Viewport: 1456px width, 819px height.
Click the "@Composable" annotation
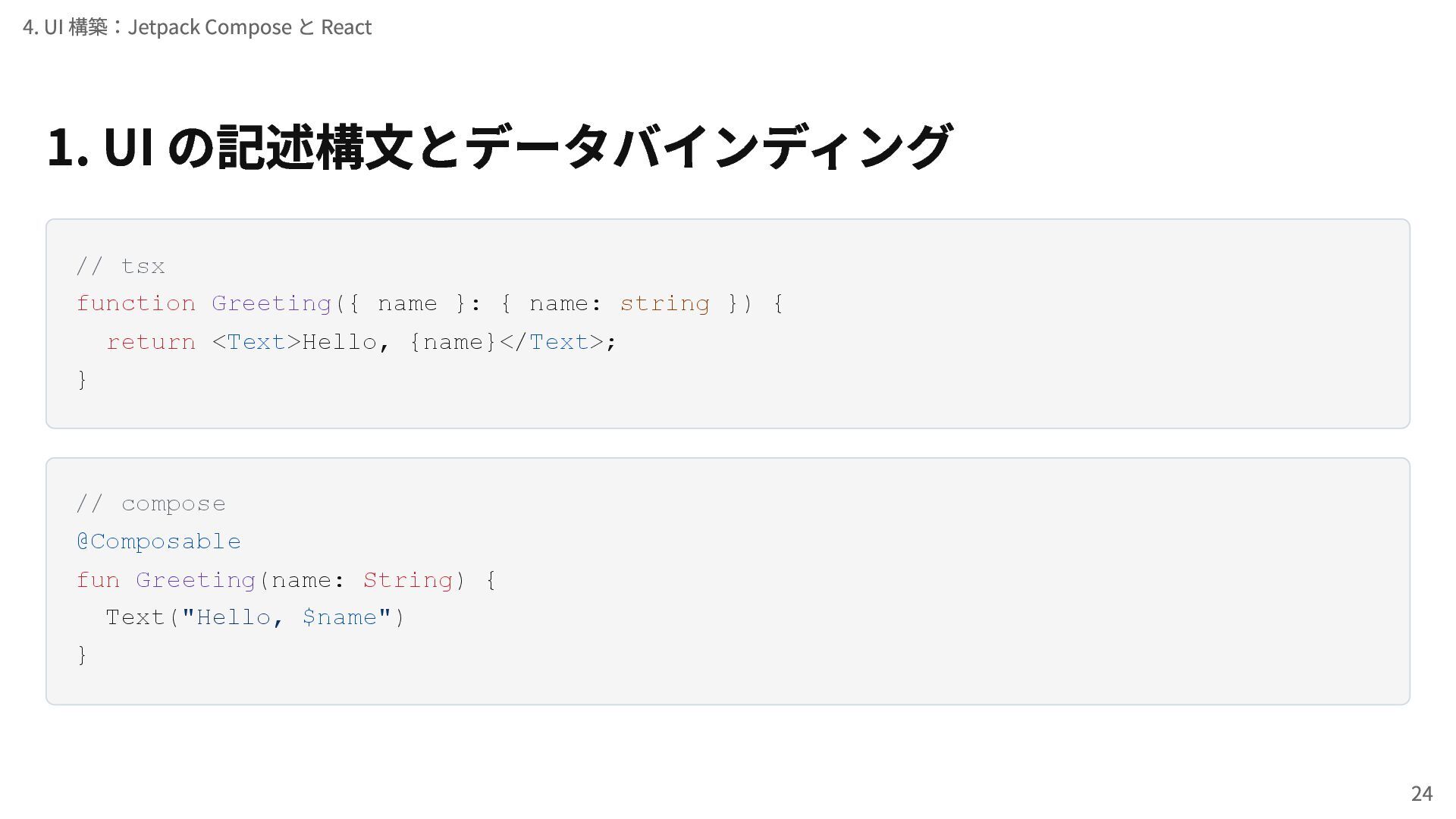click(x=158, y=541)
